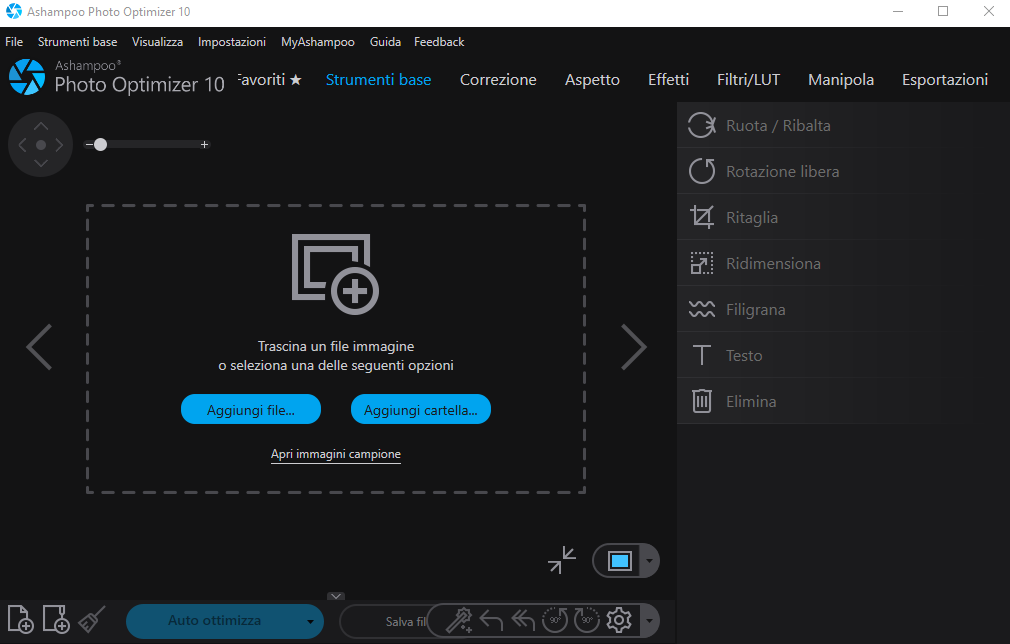Switch to the Favoriti tab

pyautogui.click(x=269, y=80)
